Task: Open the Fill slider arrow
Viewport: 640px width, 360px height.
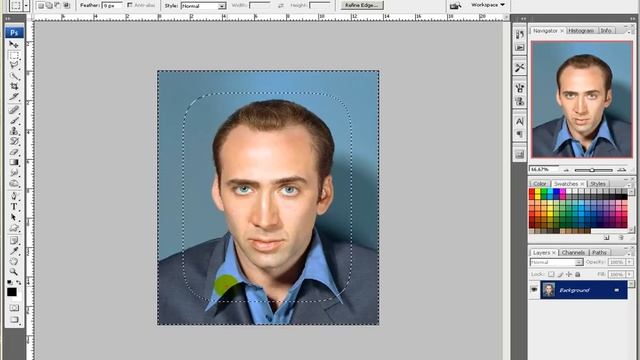Action: [629, 274]
